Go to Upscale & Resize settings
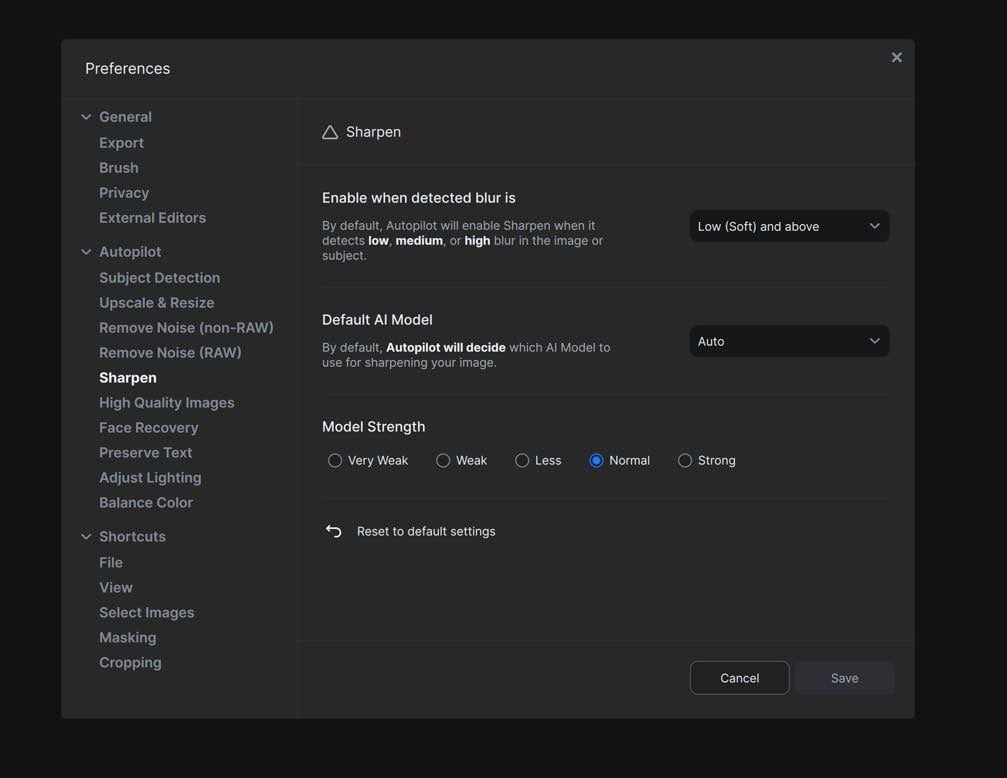 [157, 303]
